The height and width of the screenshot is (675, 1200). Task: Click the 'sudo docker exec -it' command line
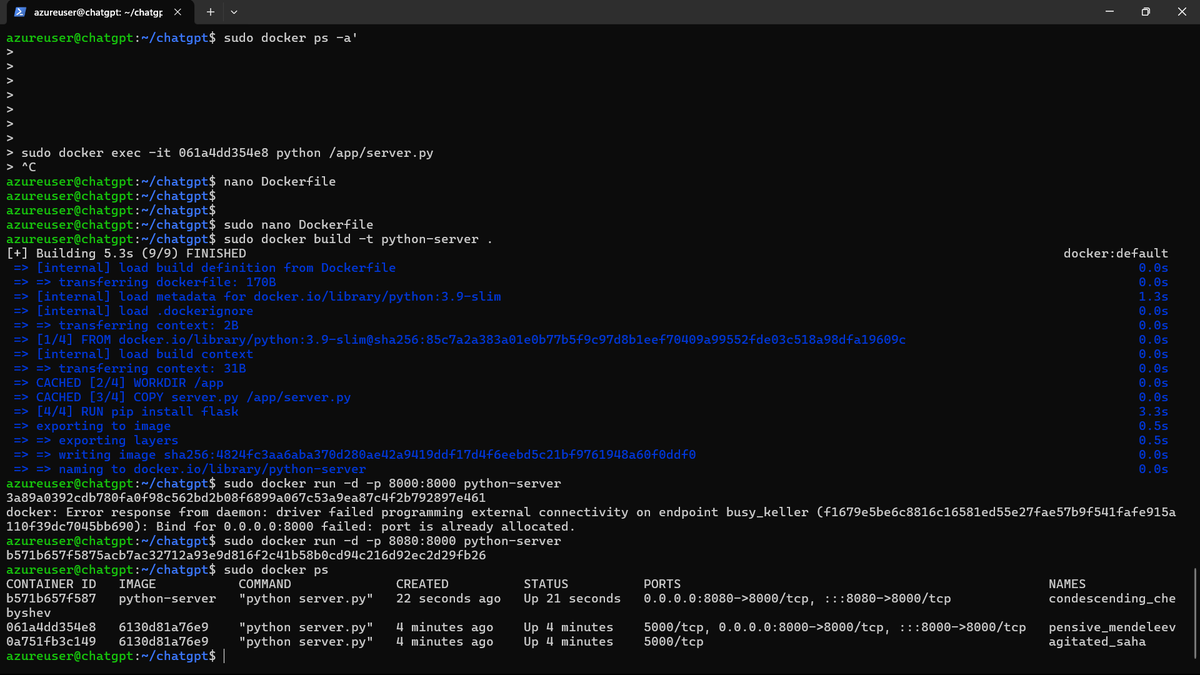click(x=227, y=153)
